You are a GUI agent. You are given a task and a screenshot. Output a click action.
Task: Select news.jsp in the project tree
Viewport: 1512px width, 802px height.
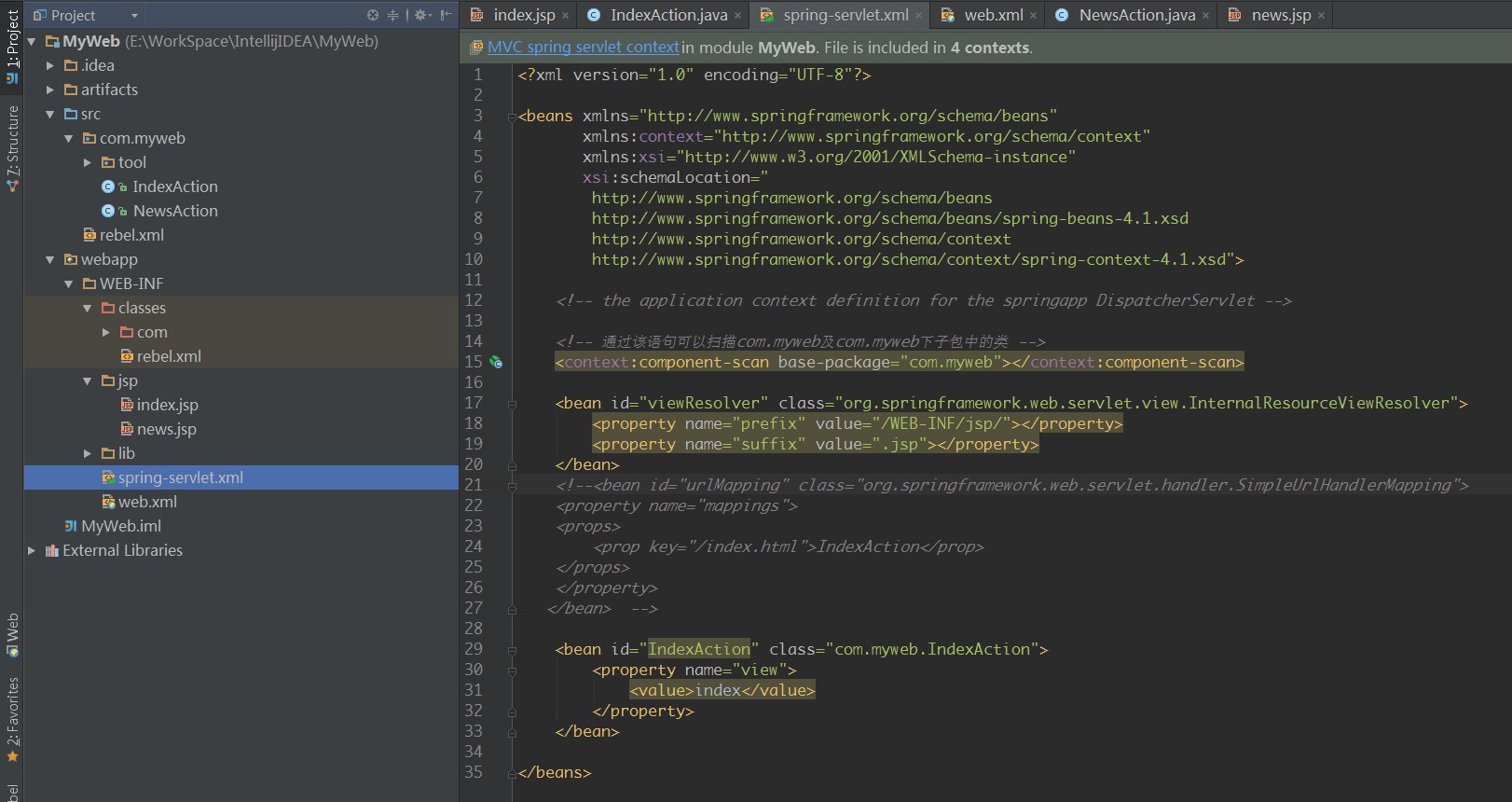coord(166,429)
